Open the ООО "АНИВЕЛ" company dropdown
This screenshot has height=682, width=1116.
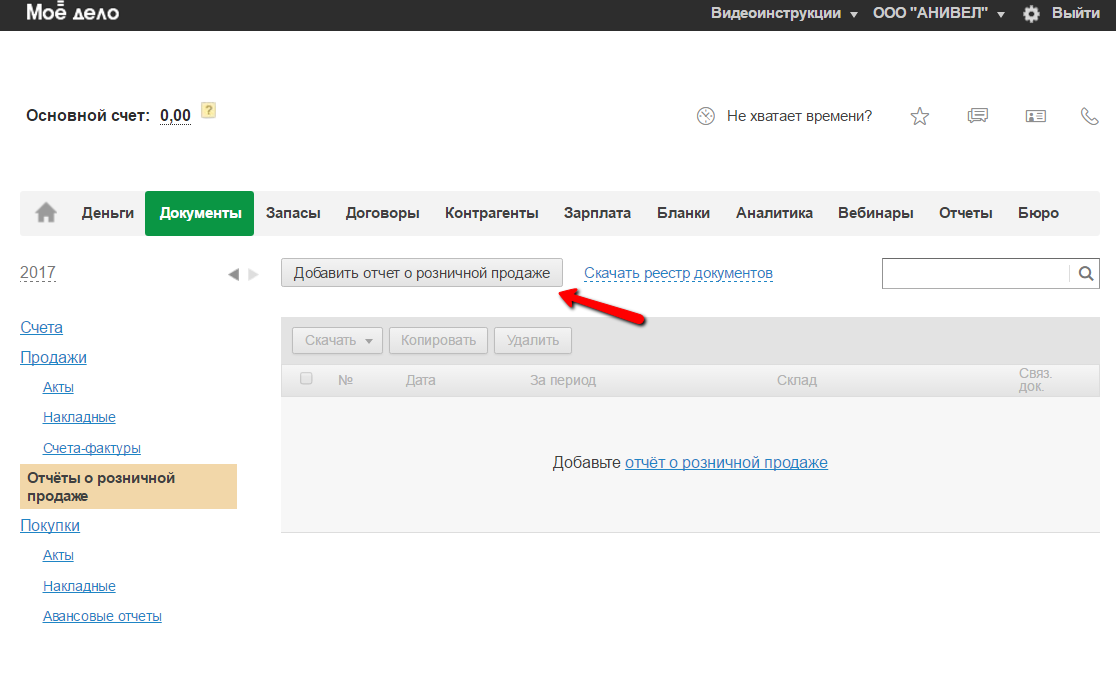click(938, 14)
